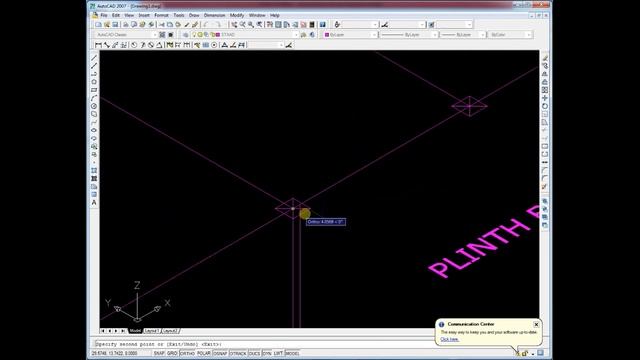The width and height of the screenshot is (640, 360).
Task: Click the Open file icon
Action: coord(107,25)
